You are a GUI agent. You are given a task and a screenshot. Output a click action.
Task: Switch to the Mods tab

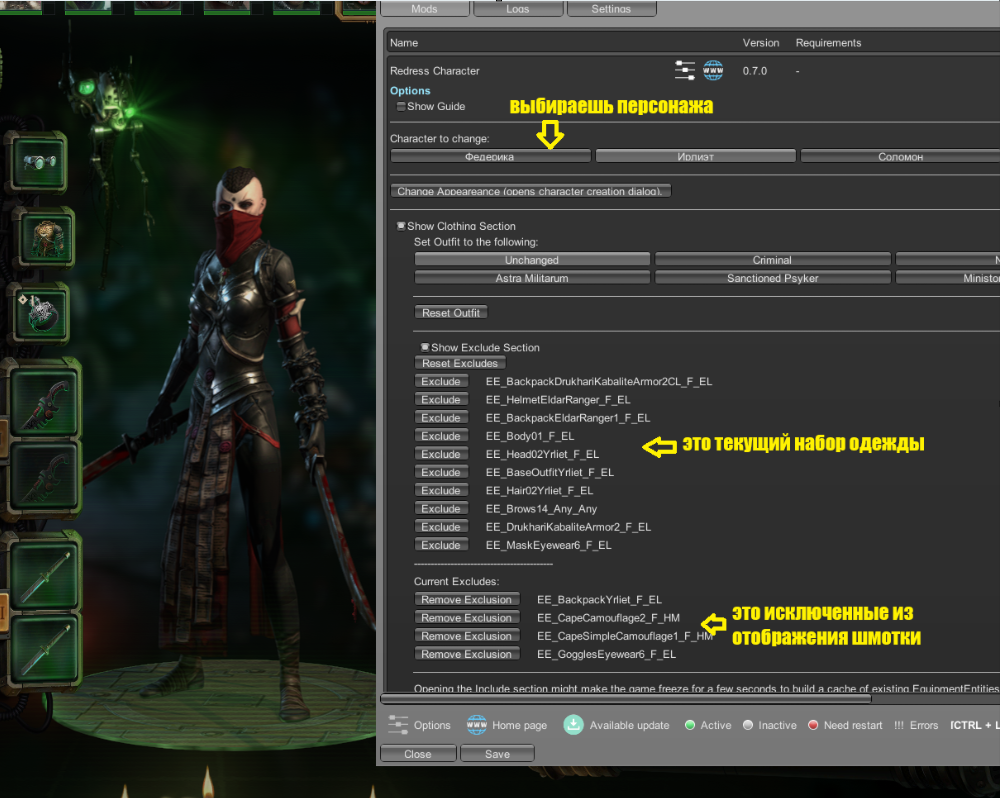pyautogui.click(x=424, y=9)
